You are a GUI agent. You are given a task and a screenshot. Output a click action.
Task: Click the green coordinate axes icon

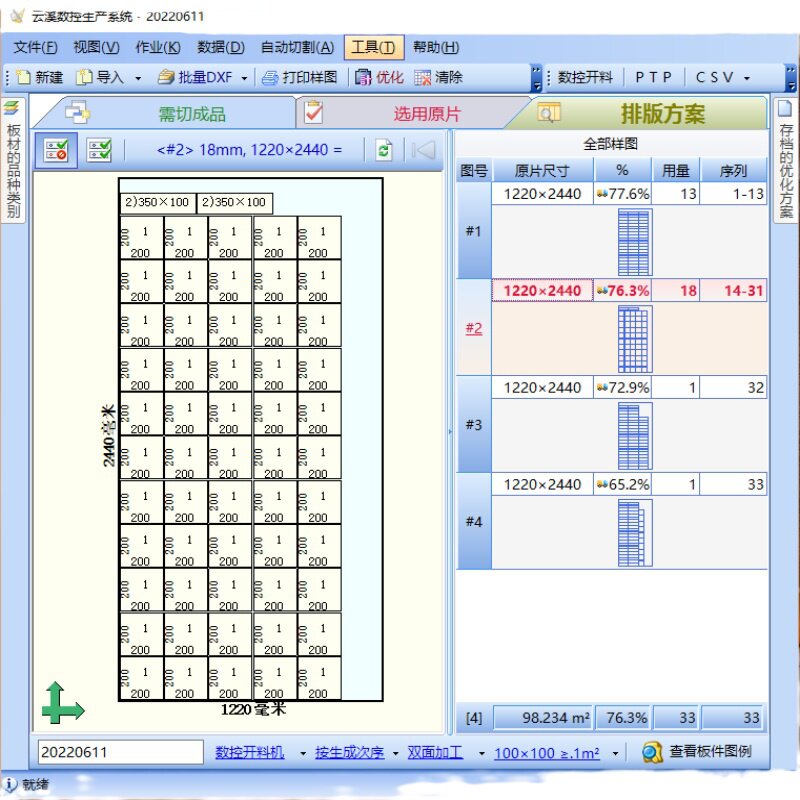pos(63,703)
